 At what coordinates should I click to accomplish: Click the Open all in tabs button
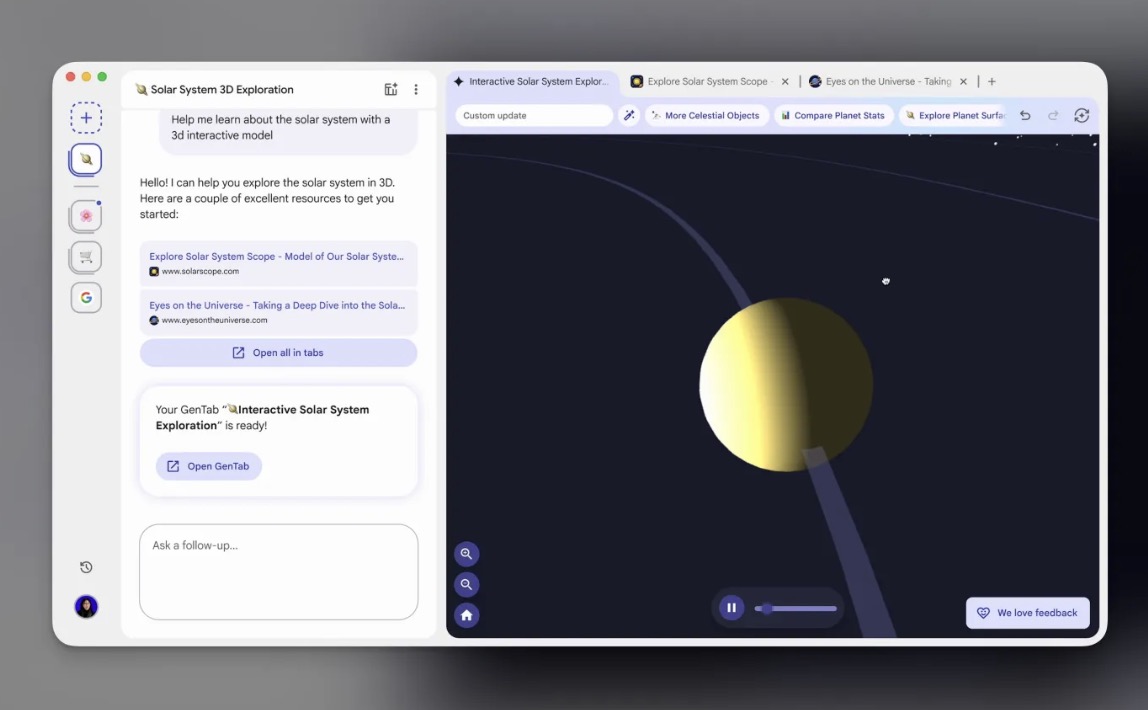click(x=278, y=352)
